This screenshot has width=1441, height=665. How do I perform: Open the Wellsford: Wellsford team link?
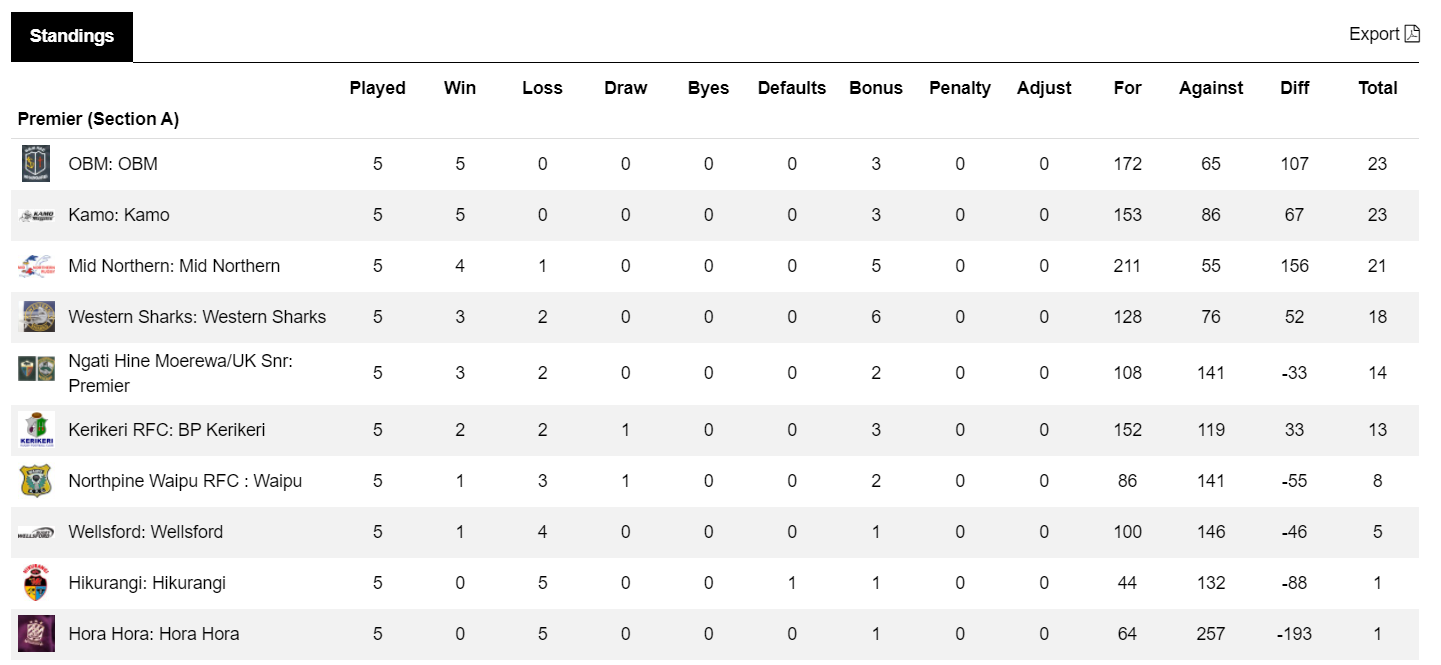146,532
